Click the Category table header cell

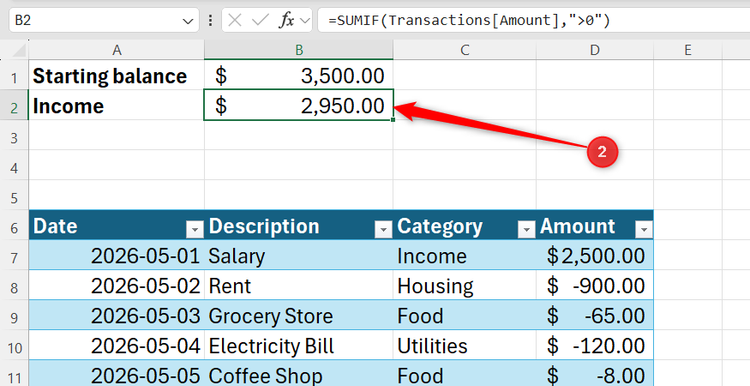tap(464, 225)
